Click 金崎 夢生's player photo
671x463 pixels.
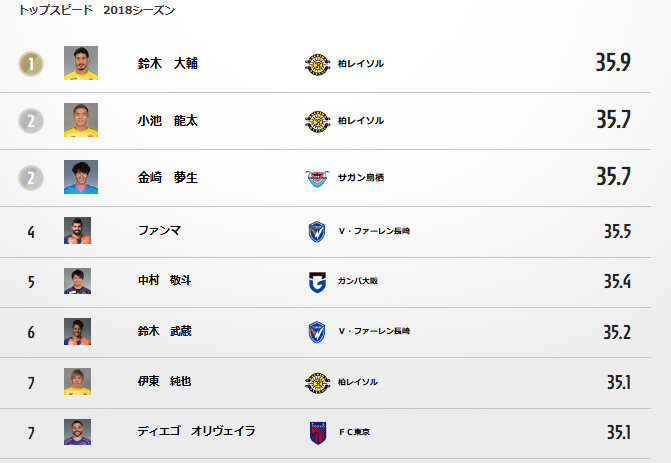[81, 177]
